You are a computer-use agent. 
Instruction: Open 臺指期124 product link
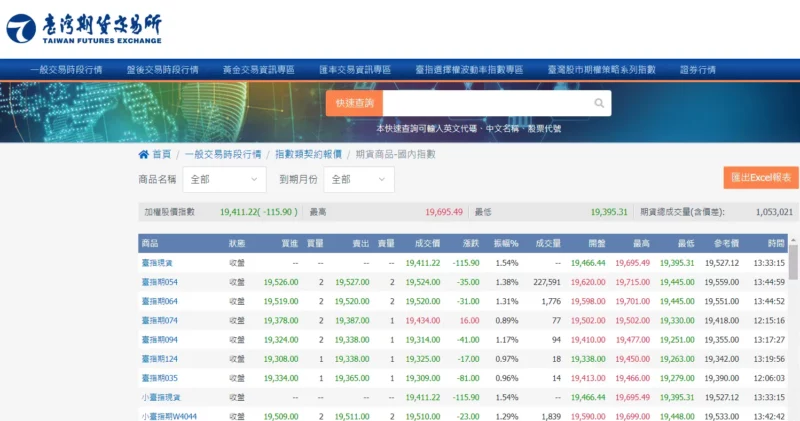(160, 359)
